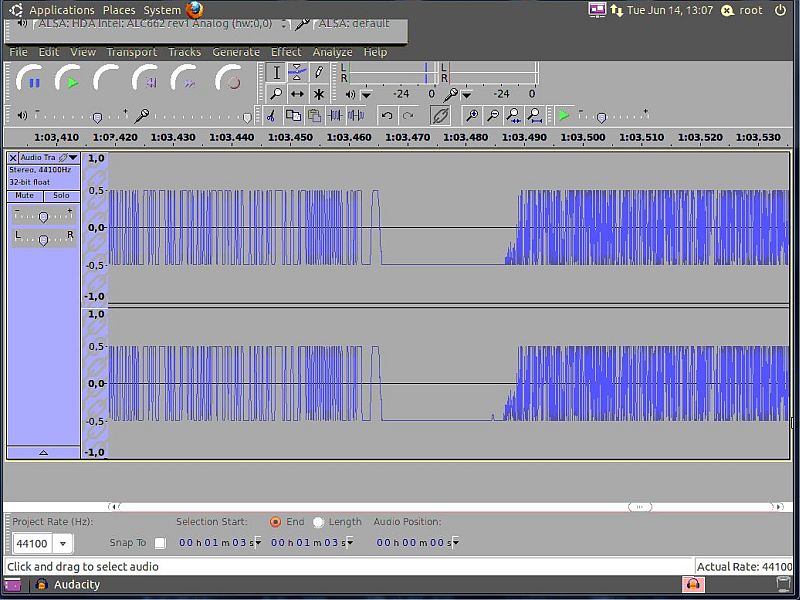Click the Trim audio icon
Image resolution: width=800 pixels, height=600 pixels.
tap(335, 116)
